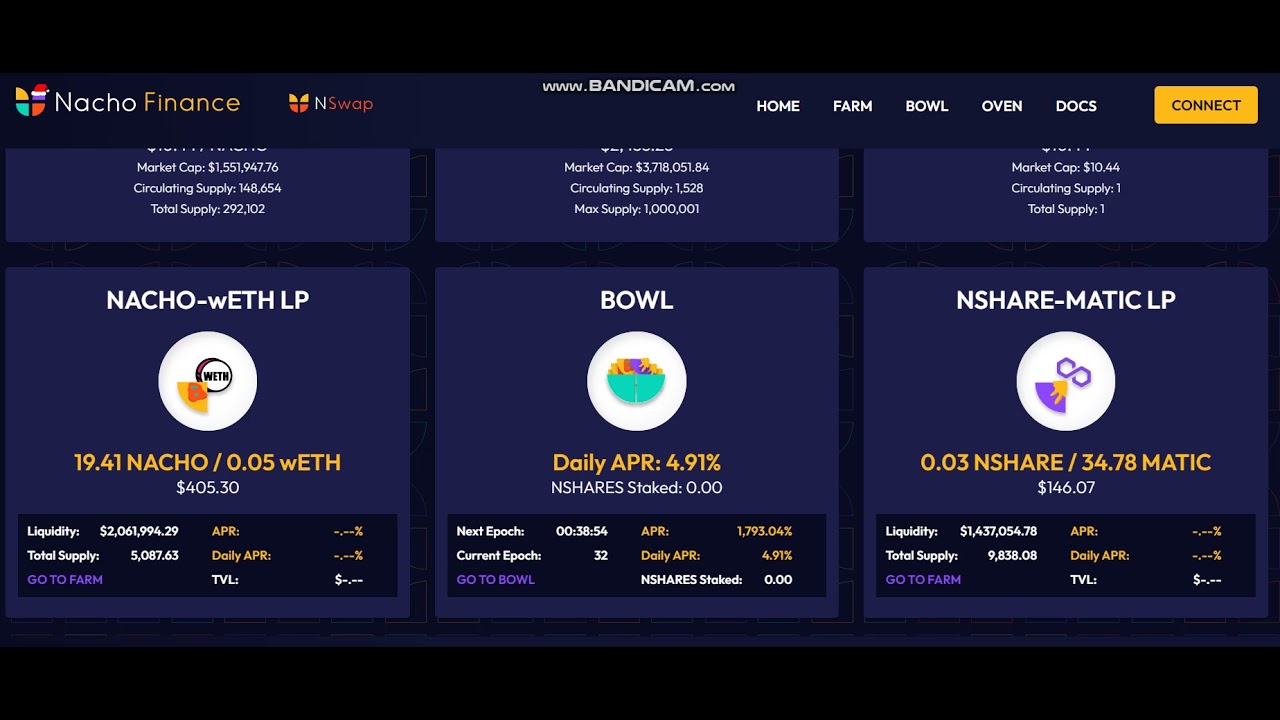Click the Nacho Finance brand title

pyautogui.click(x=147, y=102)
